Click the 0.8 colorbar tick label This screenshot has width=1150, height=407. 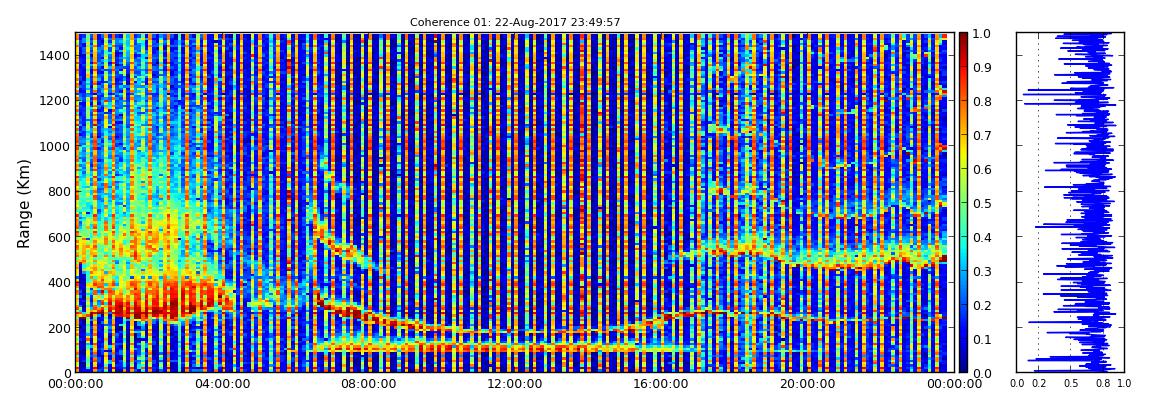tap(982, 101)
